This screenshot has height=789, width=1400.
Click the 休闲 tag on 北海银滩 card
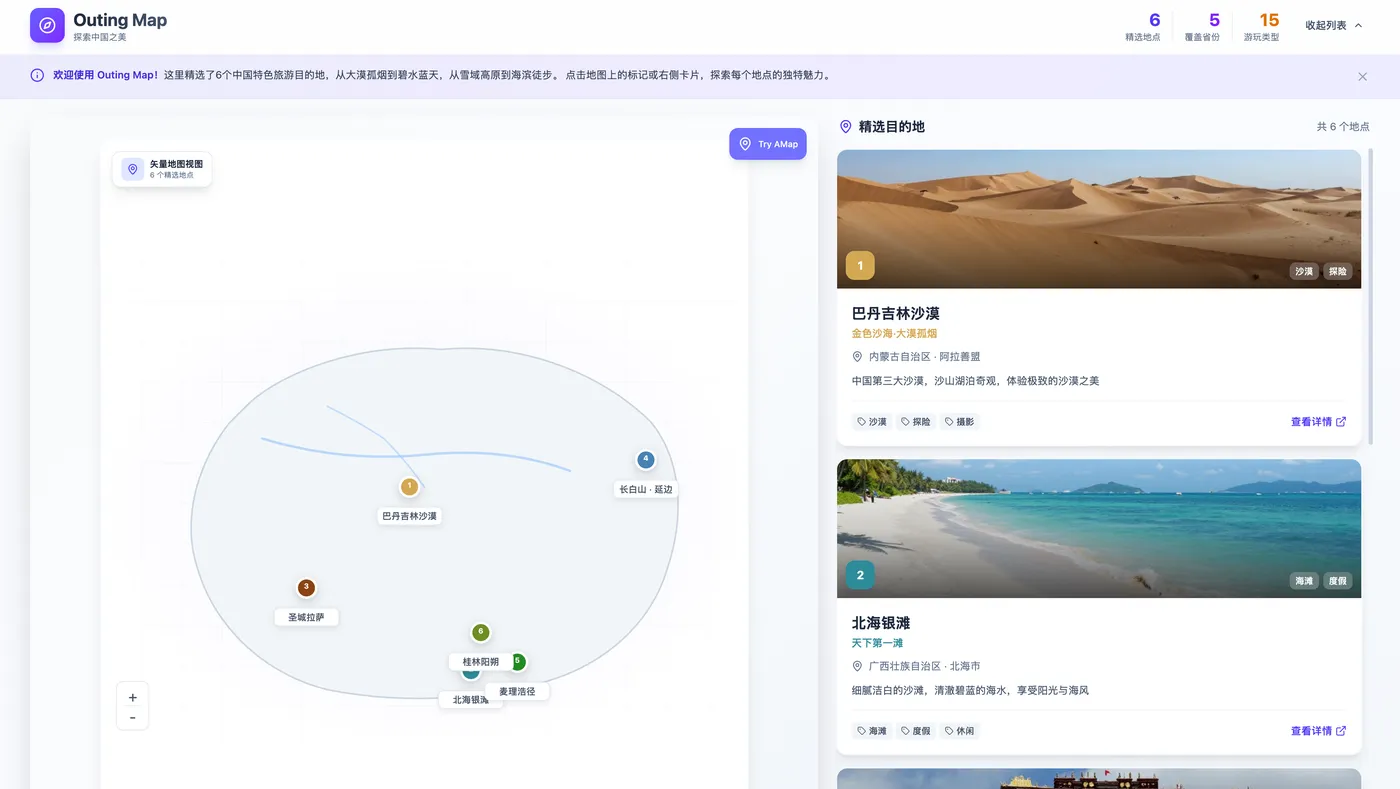point(959,731)
